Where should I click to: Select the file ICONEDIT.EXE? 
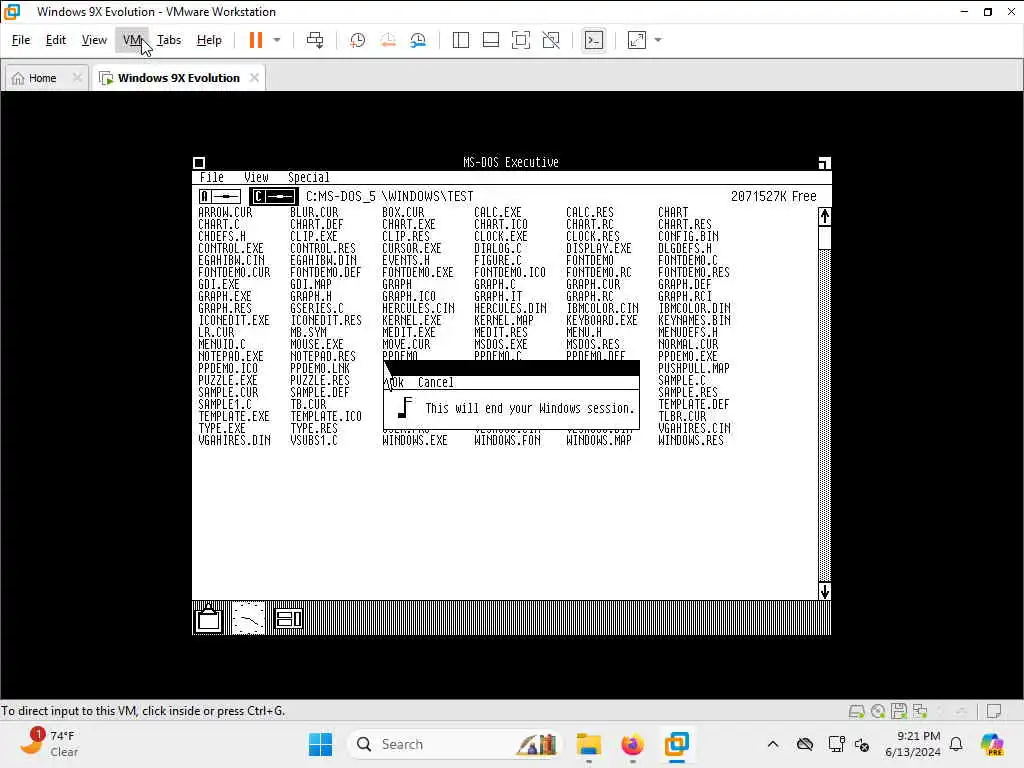point(234,320)
